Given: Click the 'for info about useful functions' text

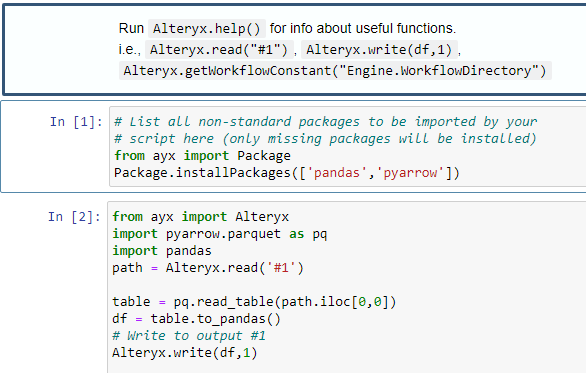Looking at the screenshot, I should [363, 28].
